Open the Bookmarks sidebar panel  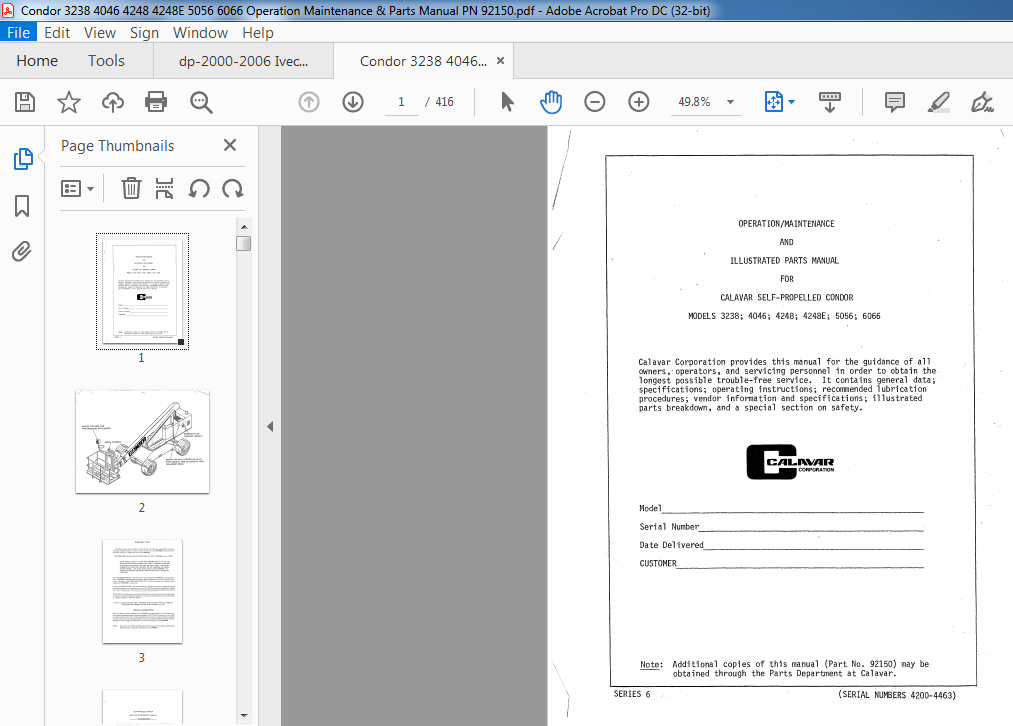click(22, 206)
